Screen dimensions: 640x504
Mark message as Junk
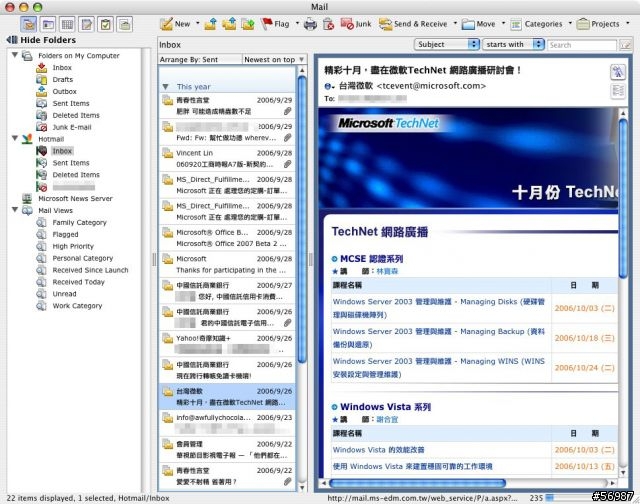point(356,24)
